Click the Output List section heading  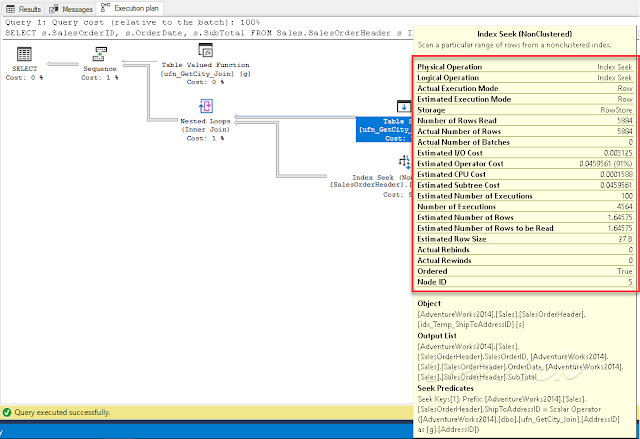(437, 336)
